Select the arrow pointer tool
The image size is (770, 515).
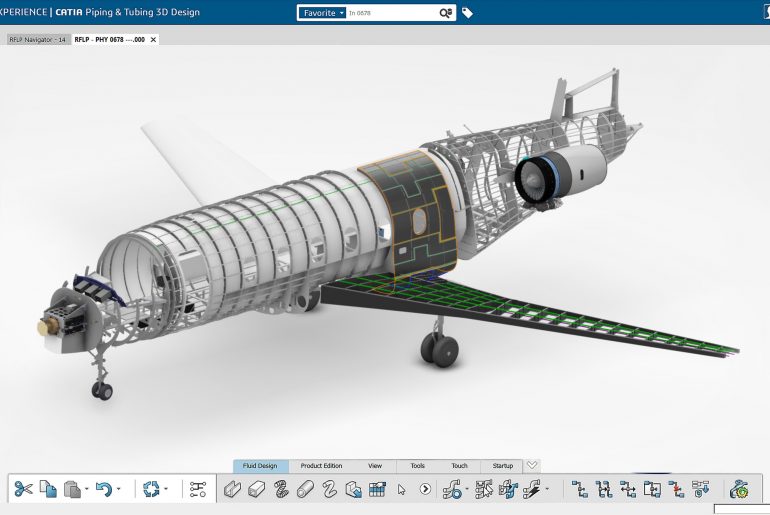tap(402, 489)
